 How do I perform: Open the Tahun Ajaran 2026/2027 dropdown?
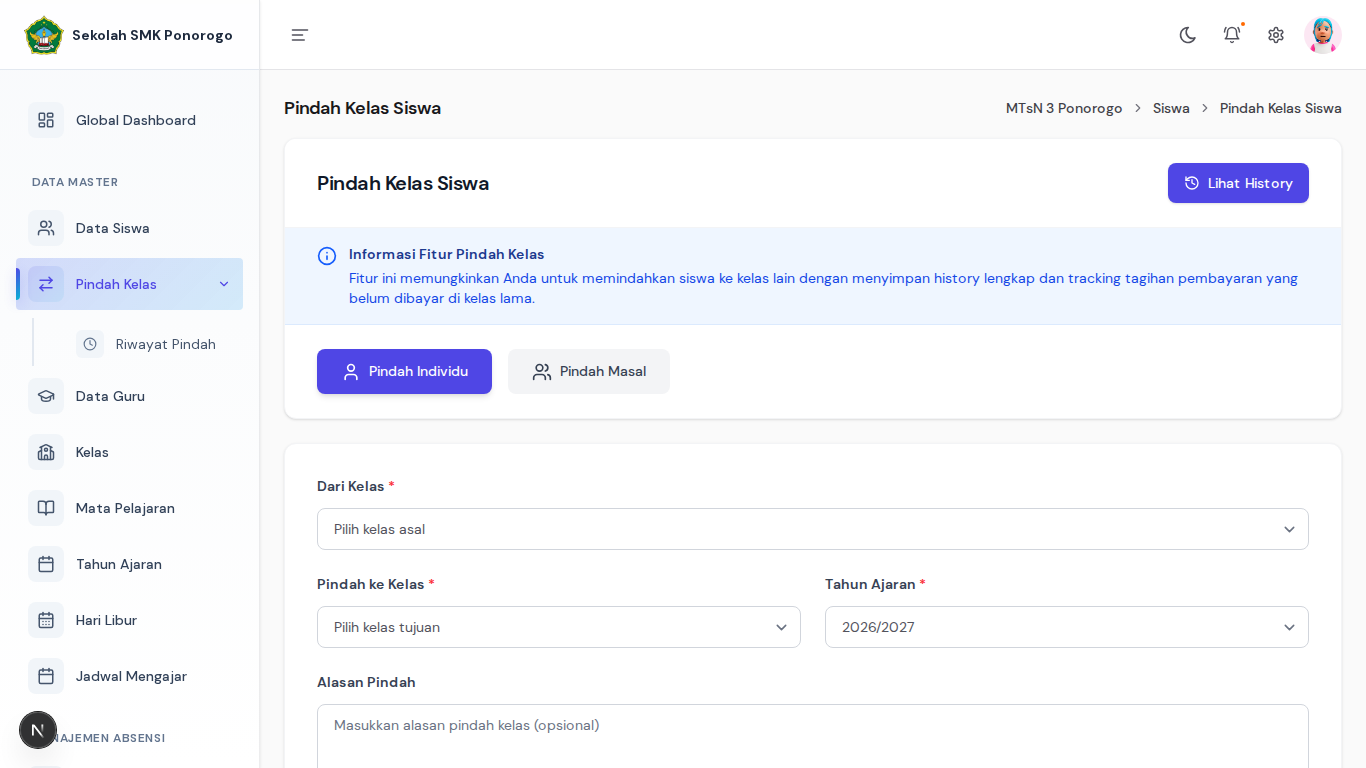tap(1067, 627)
